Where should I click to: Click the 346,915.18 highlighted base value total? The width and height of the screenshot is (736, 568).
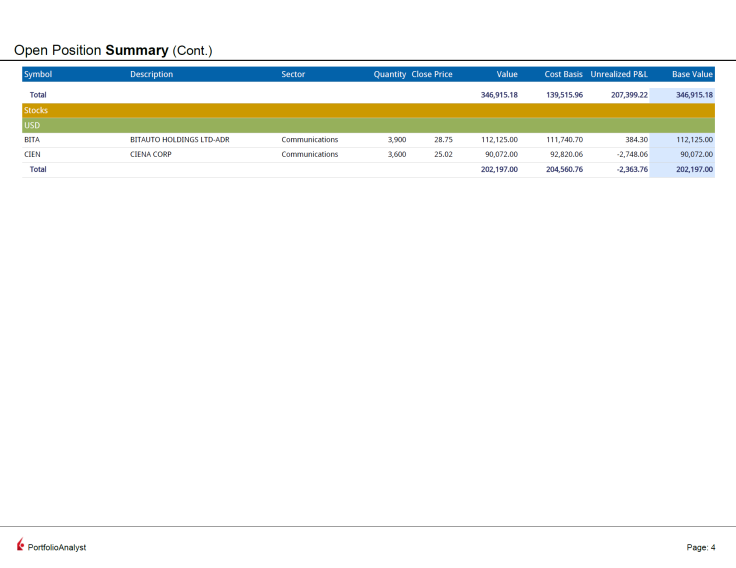694,95
